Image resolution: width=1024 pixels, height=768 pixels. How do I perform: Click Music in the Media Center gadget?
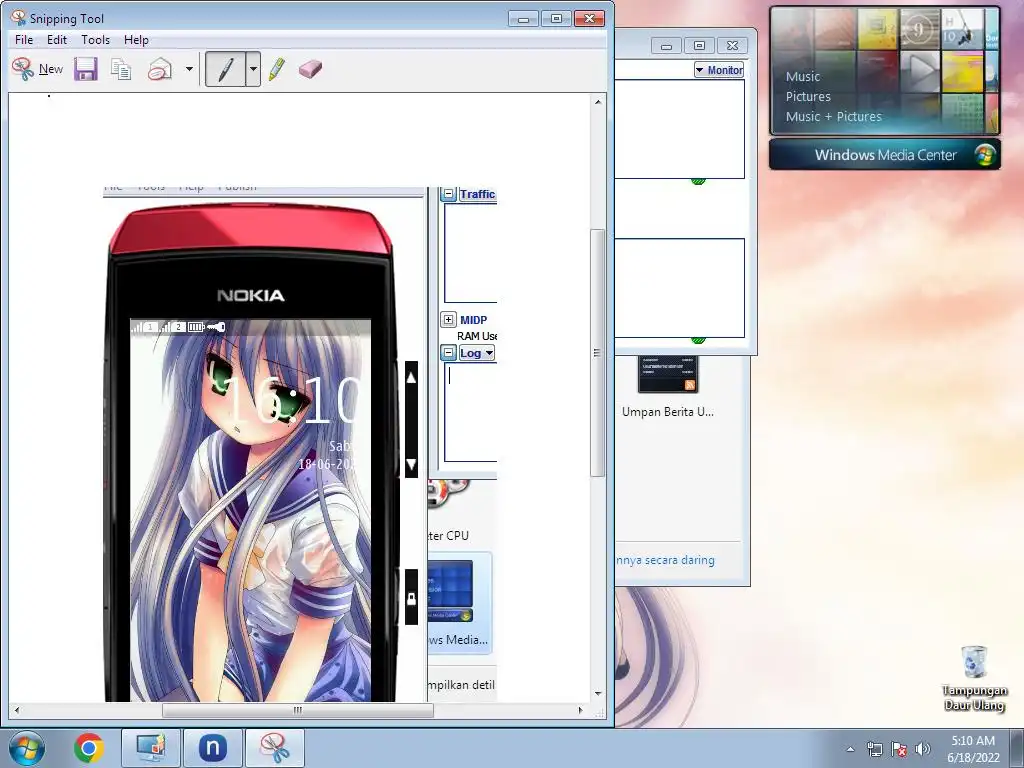pyautogui.click(x=803, y=76)
